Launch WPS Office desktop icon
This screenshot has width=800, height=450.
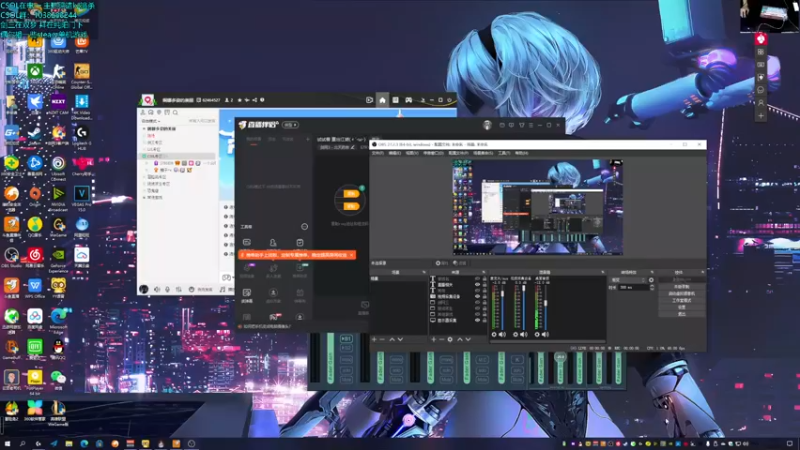35,288
